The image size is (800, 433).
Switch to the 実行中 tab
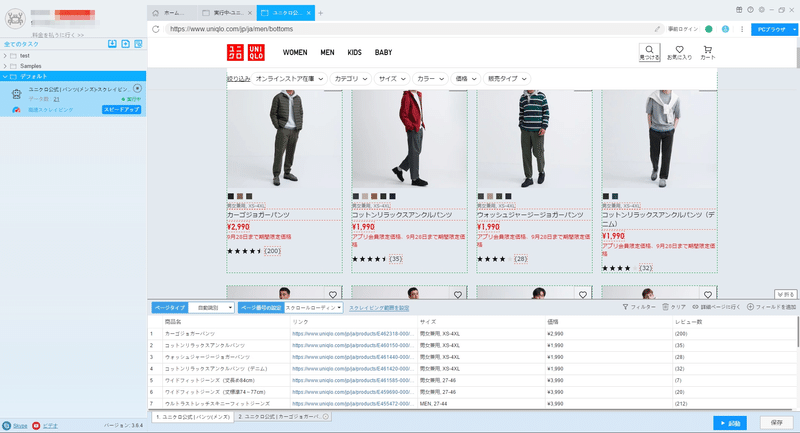pos(227,13)
